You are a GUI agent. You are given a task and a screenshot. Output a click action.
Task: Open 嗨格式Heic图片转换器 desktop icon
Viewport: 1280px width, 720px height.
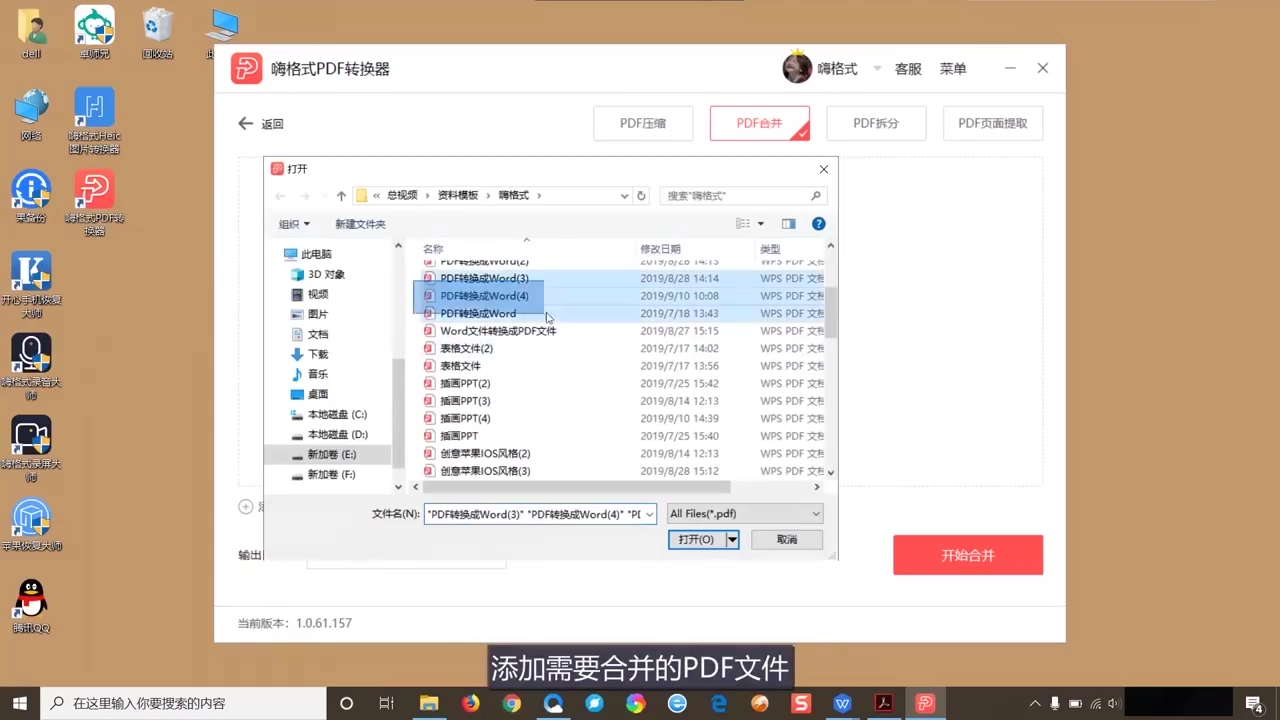pyautogui.click(x=94, y=122)
